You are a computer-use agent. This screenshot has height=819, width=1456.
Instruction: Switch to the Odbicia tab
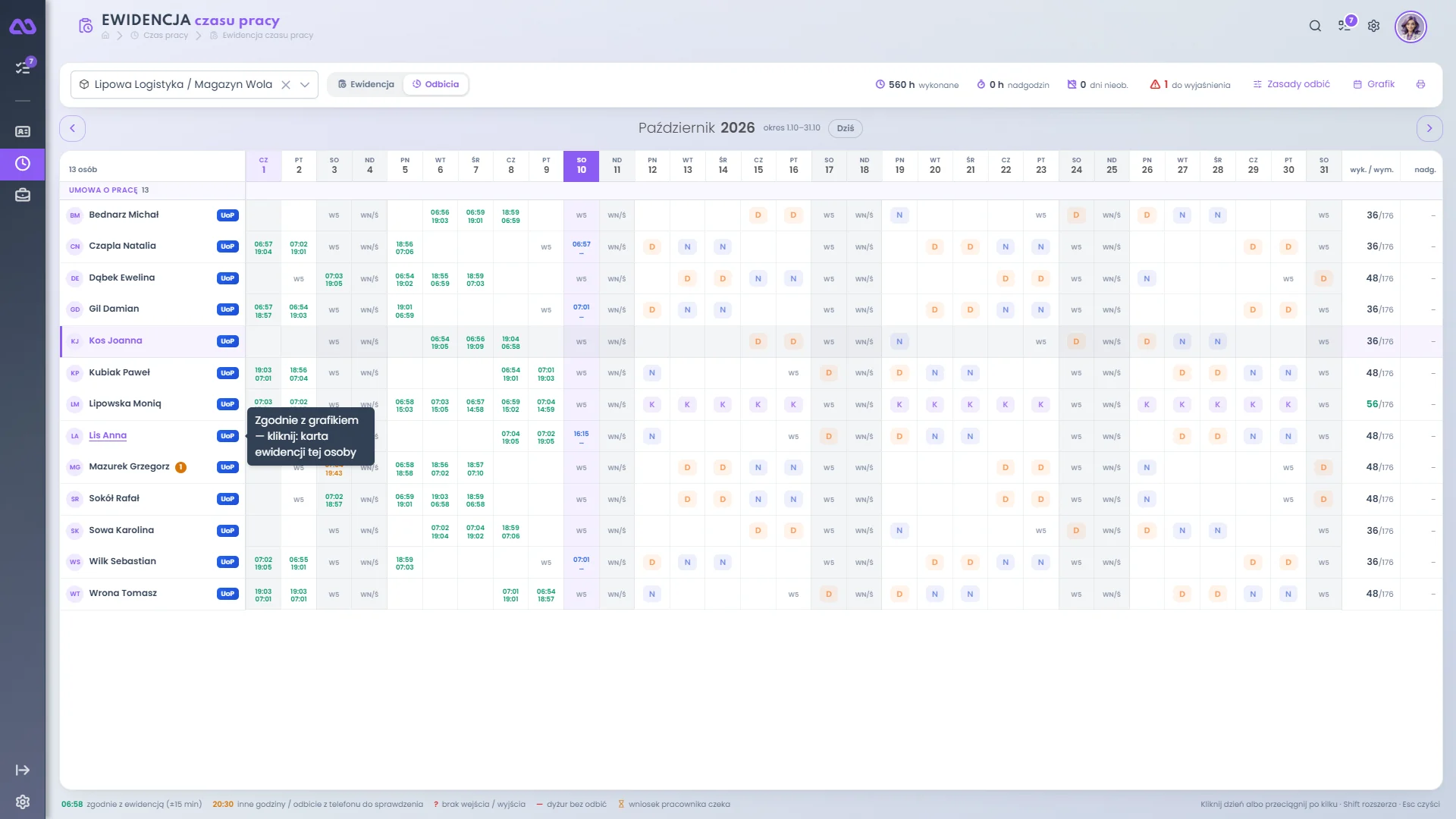point(435,84)
